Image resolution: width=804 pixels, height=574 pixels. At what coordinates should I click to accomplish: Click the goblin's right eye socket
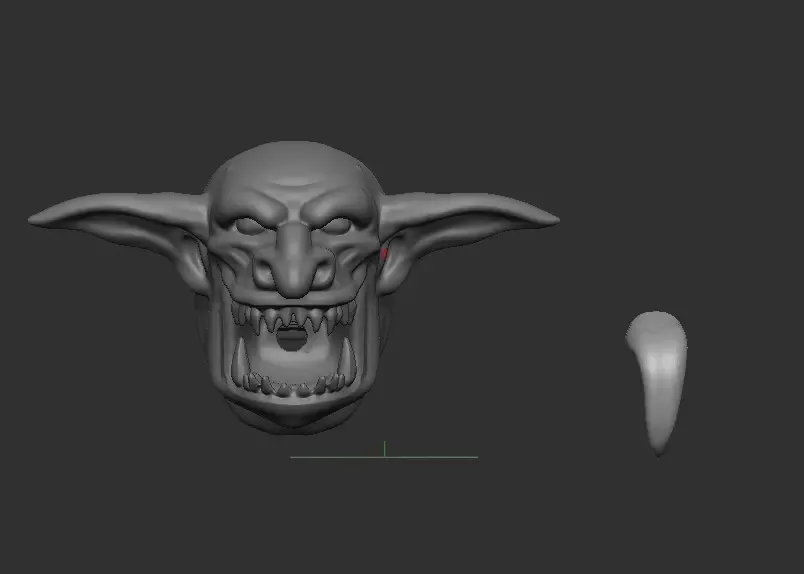click(x=336, y=226)
